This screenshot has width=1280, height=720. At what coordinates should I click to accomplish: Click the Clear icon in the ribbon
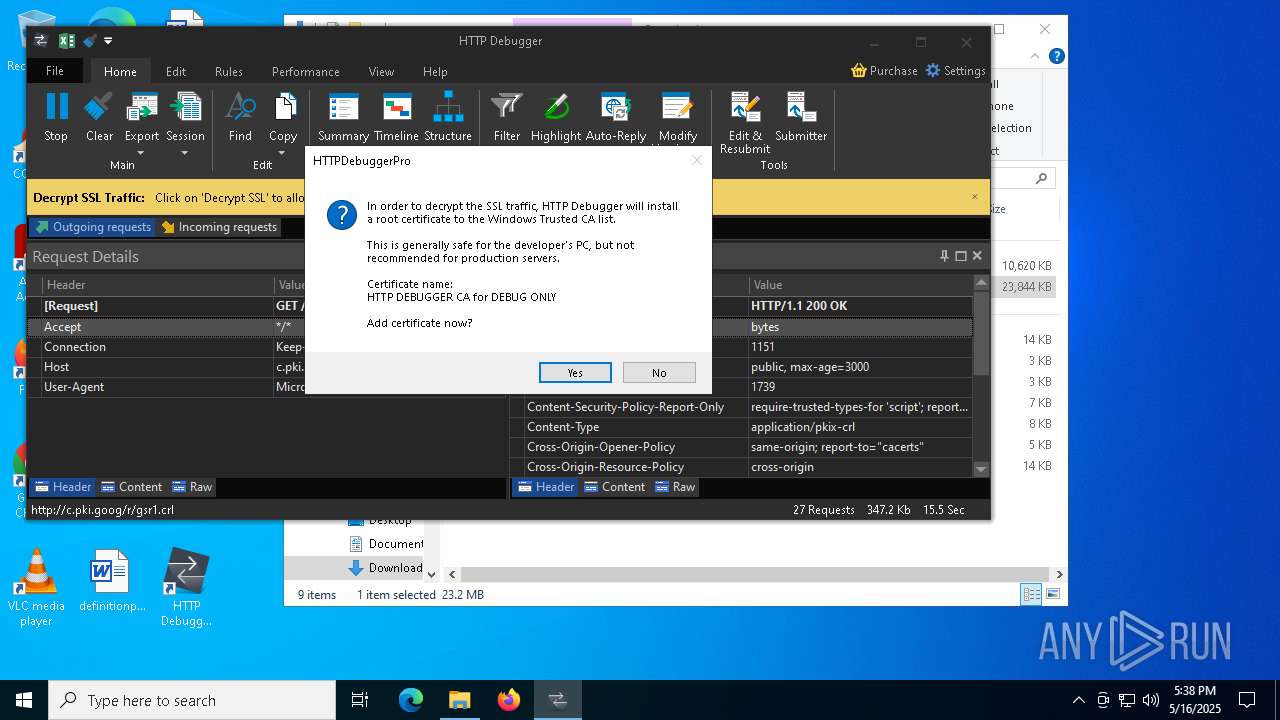click(99, 107)
